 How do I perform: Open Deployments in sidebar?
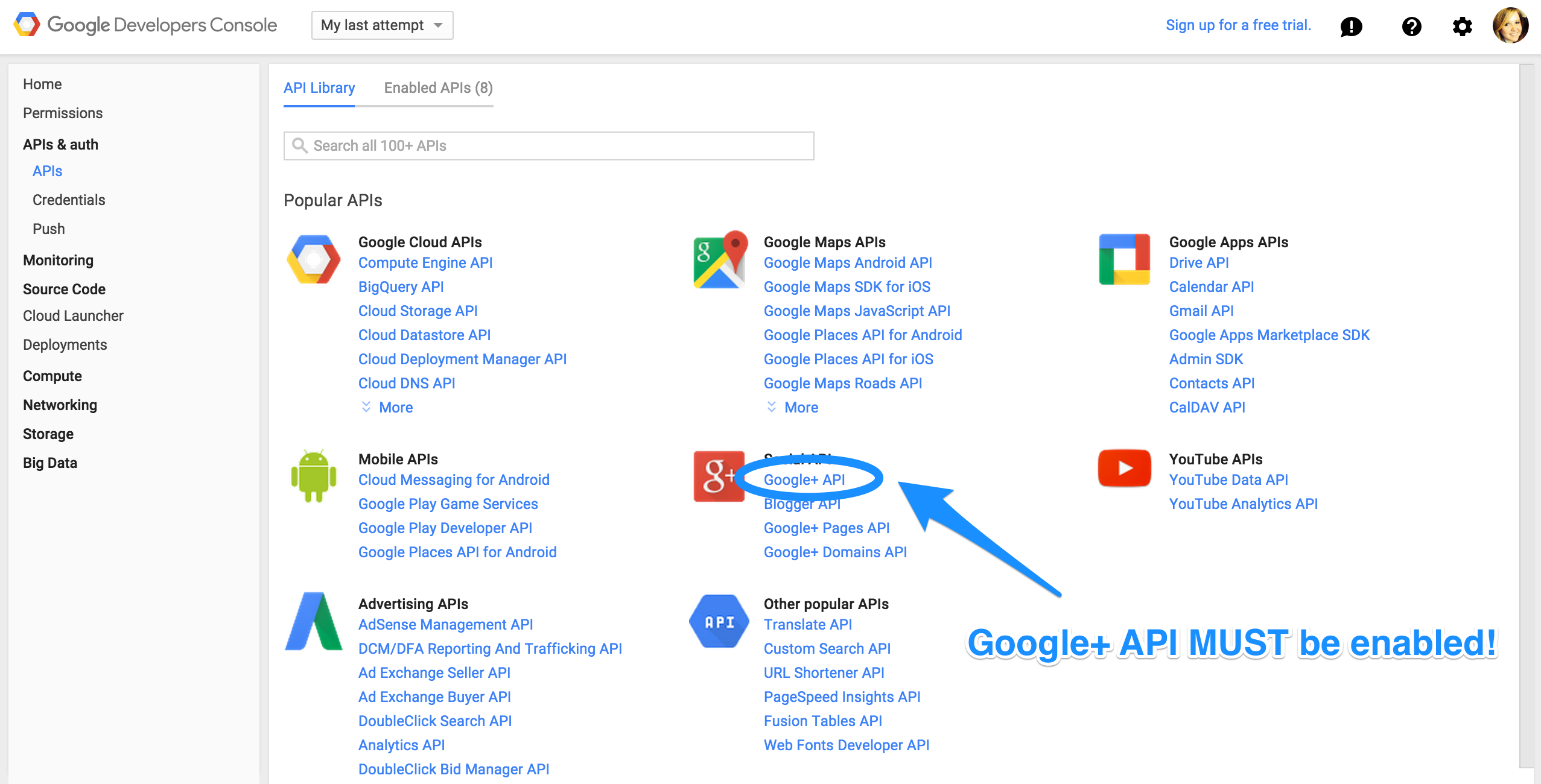point(65,344)
